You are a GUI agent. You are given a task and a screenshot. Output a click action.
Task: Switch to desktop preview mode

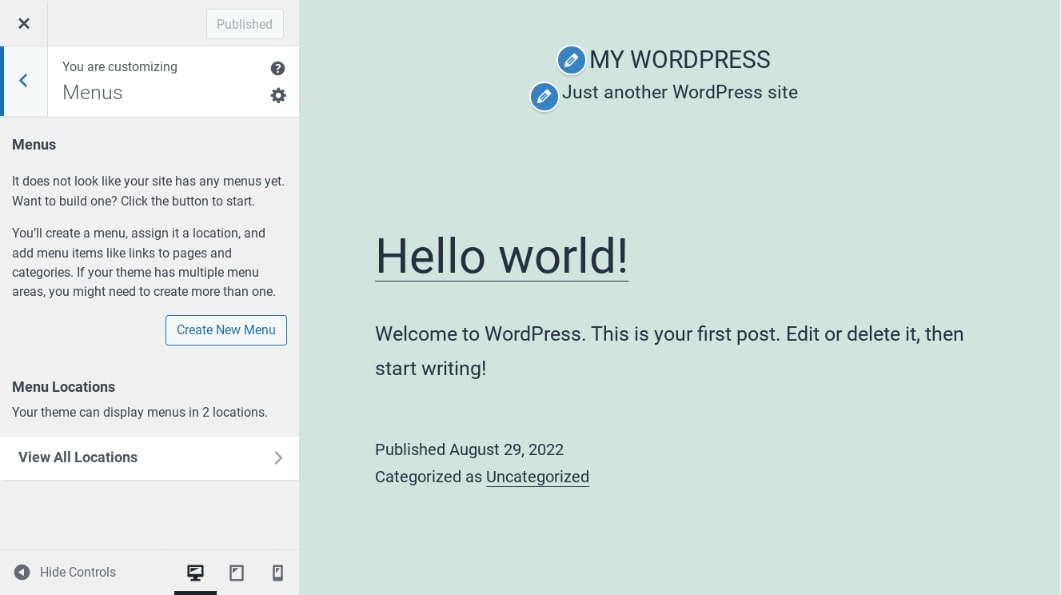[196, 573]
